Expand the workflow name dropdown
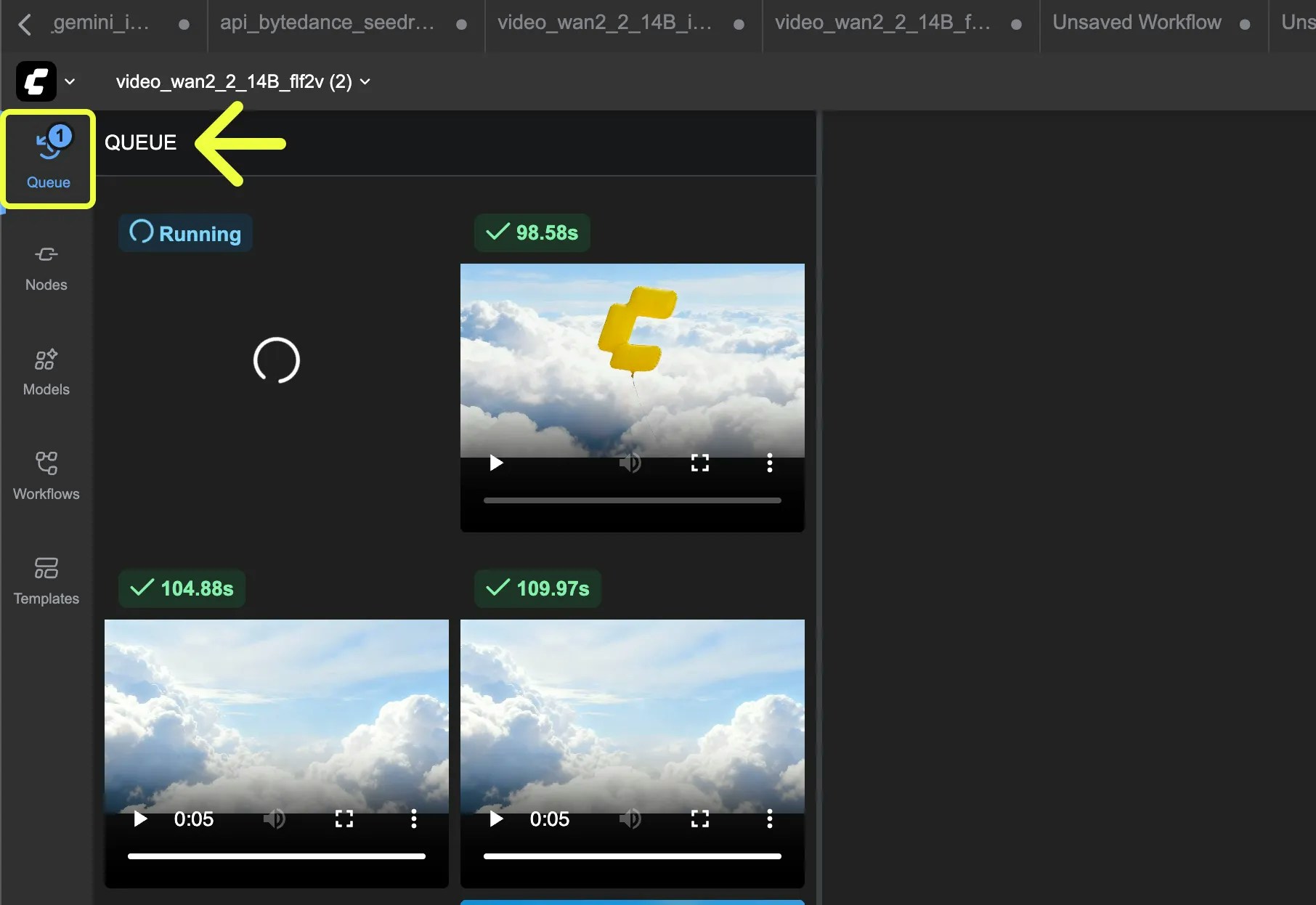Image resolution: width=1316 pixels, height=905 pixels. tap(365, 81)
